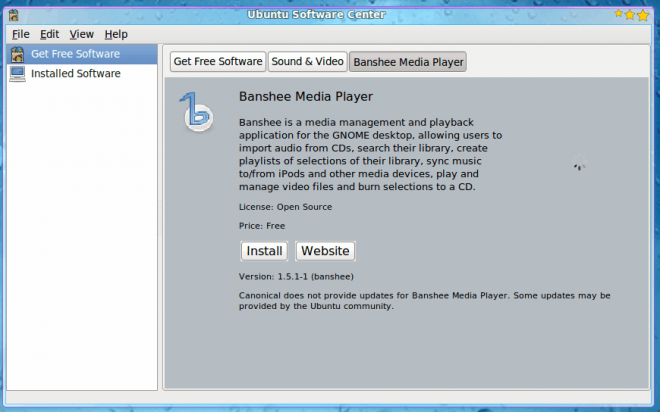Click the loading spinner in details pane
Image resolution: width=660 pixels, height=412 pixels.
click(x=579, y=167)
